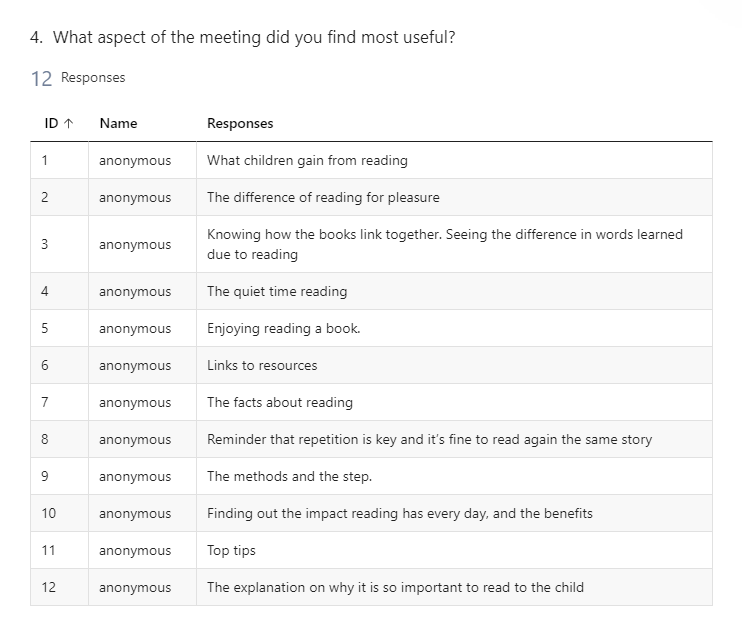Open response 'What children gain from reading'
742x643 pixels.
pyautogui.click(x=307, y=160)
